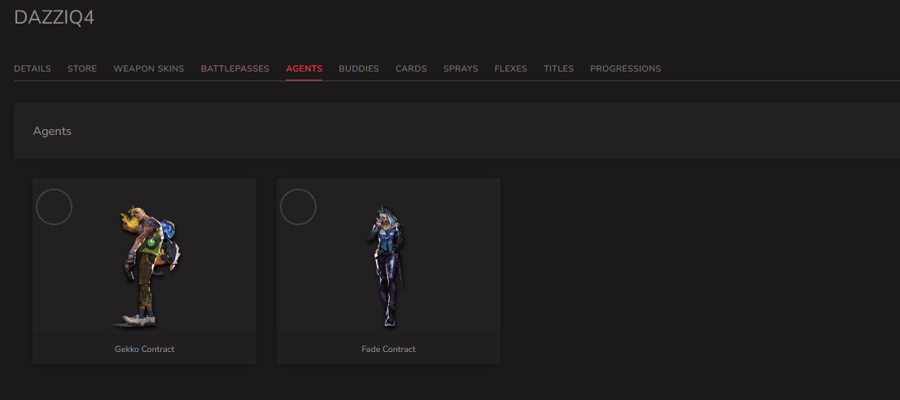Switch to the Store tab
This screenshot has height=400, width=900.
click(x=82, y=69)
